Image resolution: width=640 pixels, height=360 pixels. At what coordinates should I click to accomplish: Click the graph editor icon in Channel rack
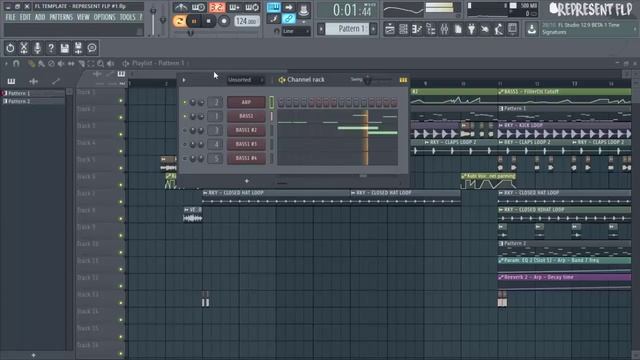pyautogui.click(x=403, y=80)
